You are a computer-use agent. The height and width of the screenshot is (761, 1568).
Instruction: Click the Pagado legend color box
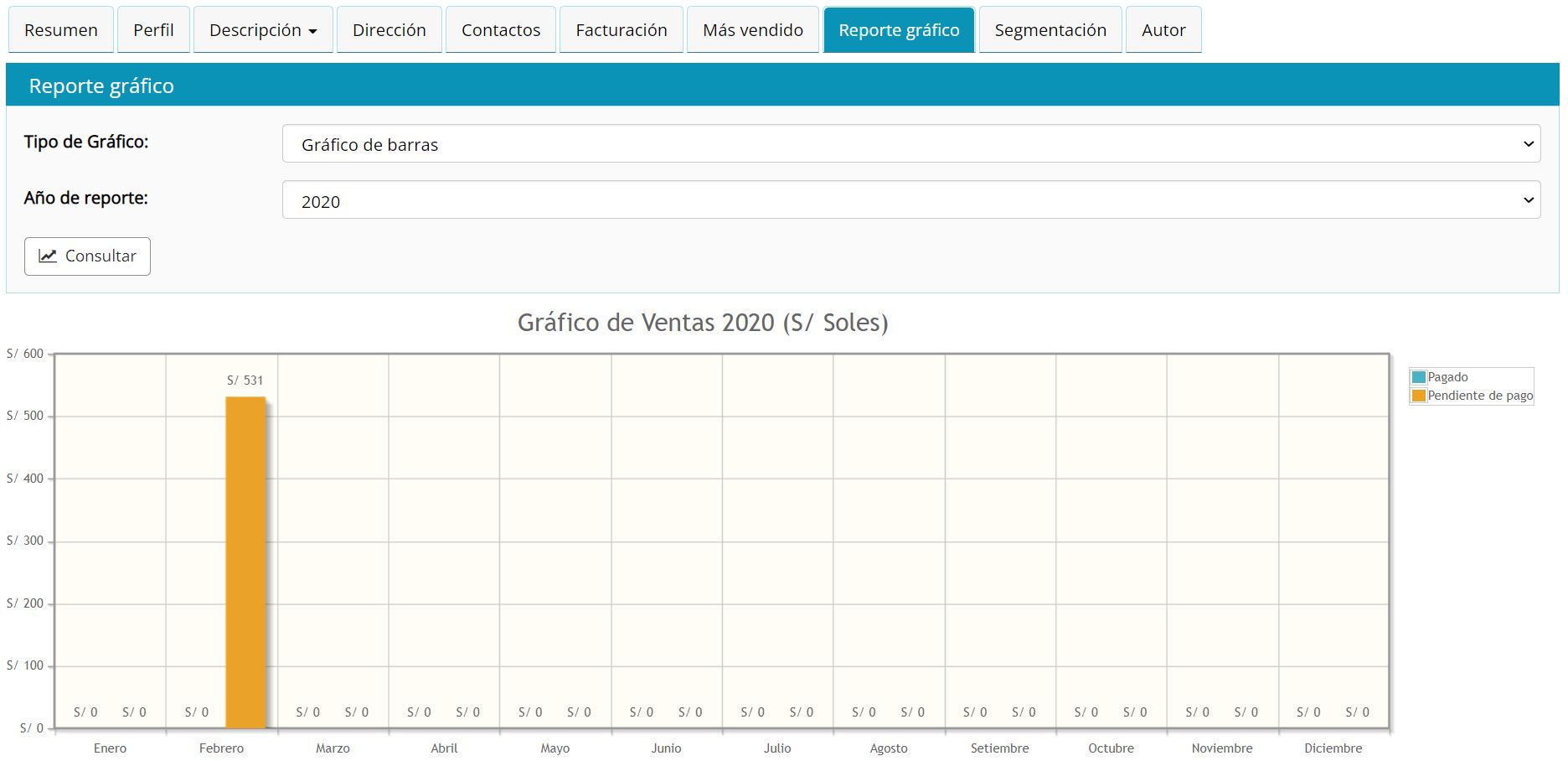pyautogui.click(x=1418, y=377)
